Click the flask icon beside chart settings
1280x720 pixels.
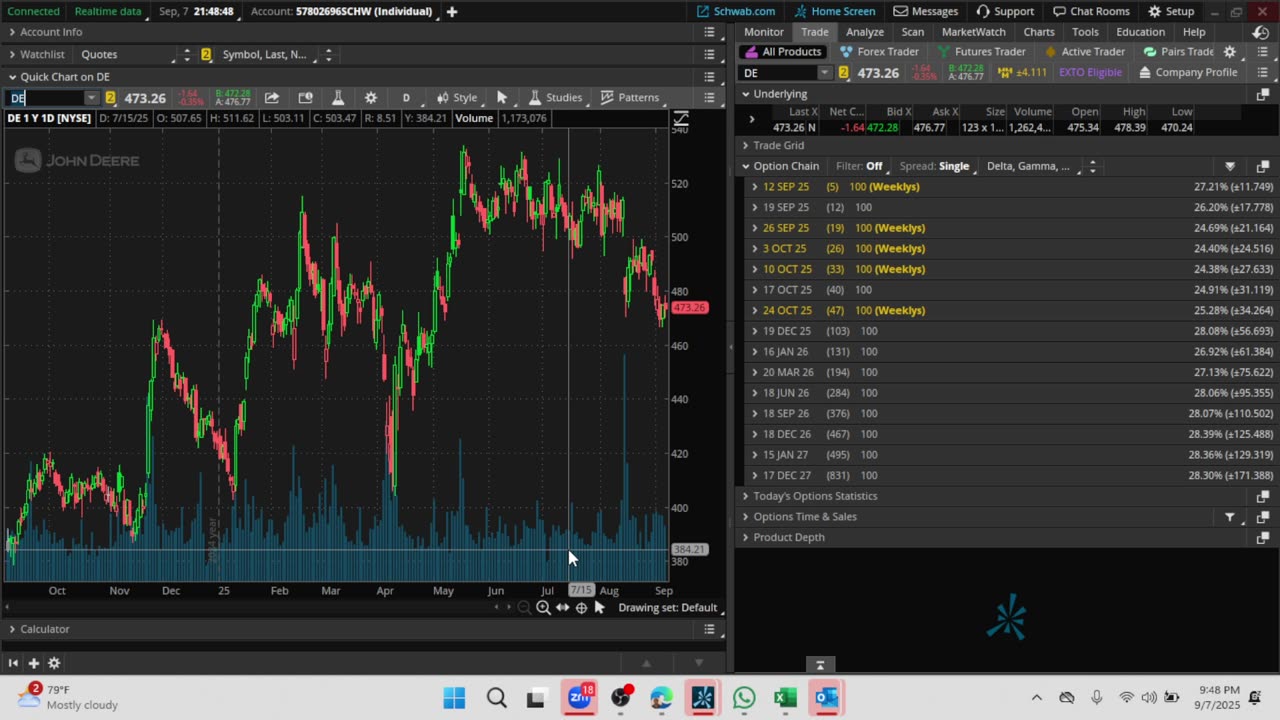[x=338, y=98]
